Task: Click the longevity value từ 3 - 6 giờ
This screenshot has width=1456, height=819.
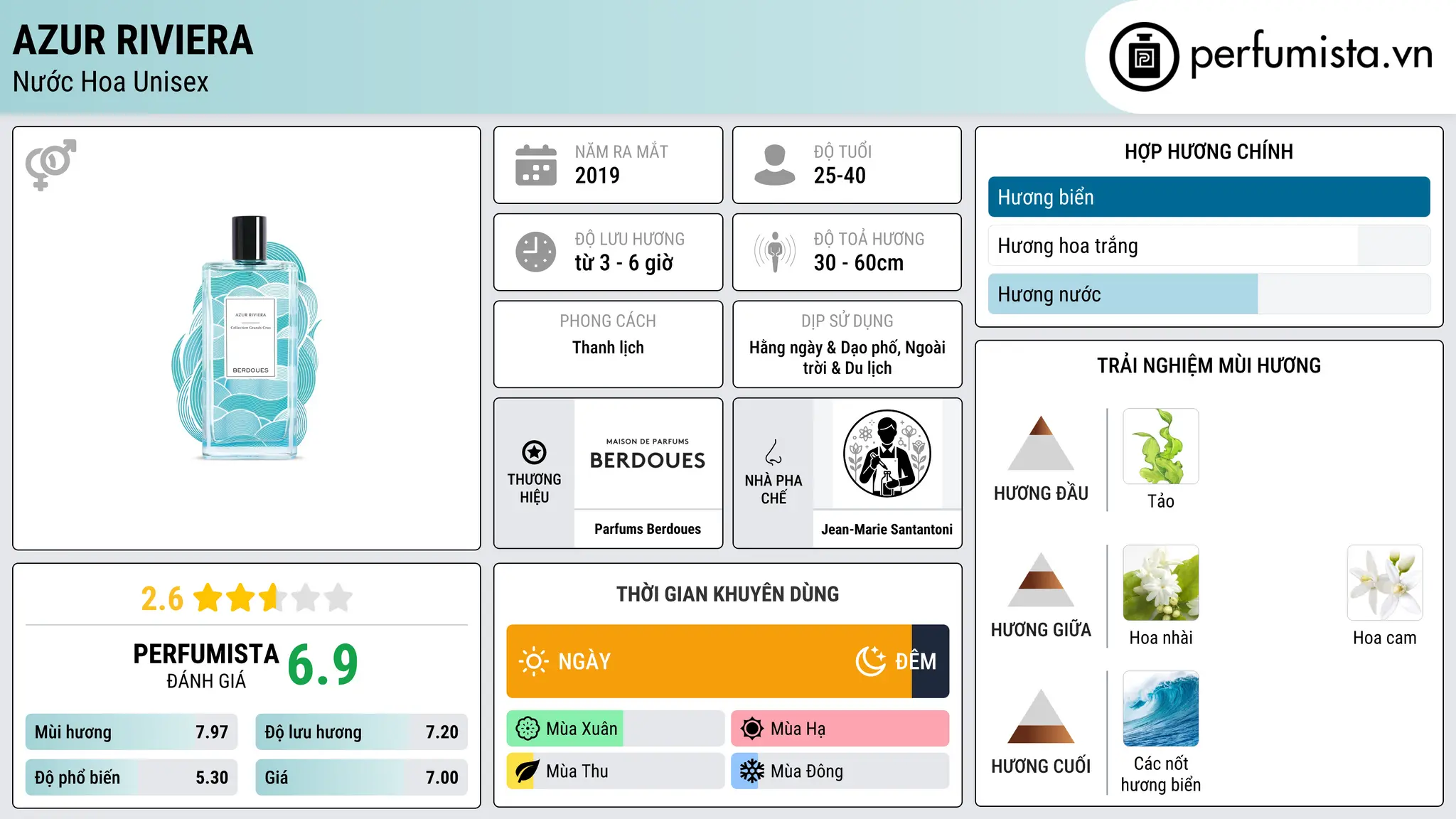Action: point(624,263)
